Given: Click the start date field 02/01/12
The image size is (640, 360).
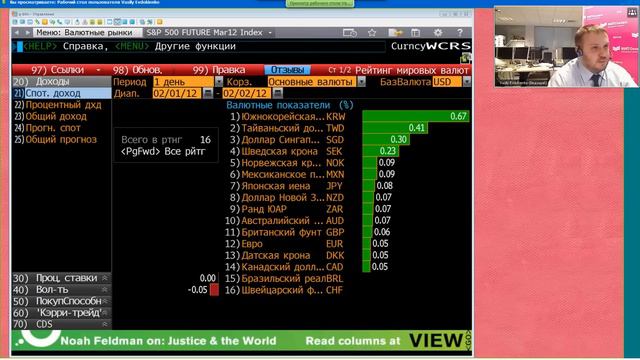Looking at the screenshot, I should click(177, 93).
